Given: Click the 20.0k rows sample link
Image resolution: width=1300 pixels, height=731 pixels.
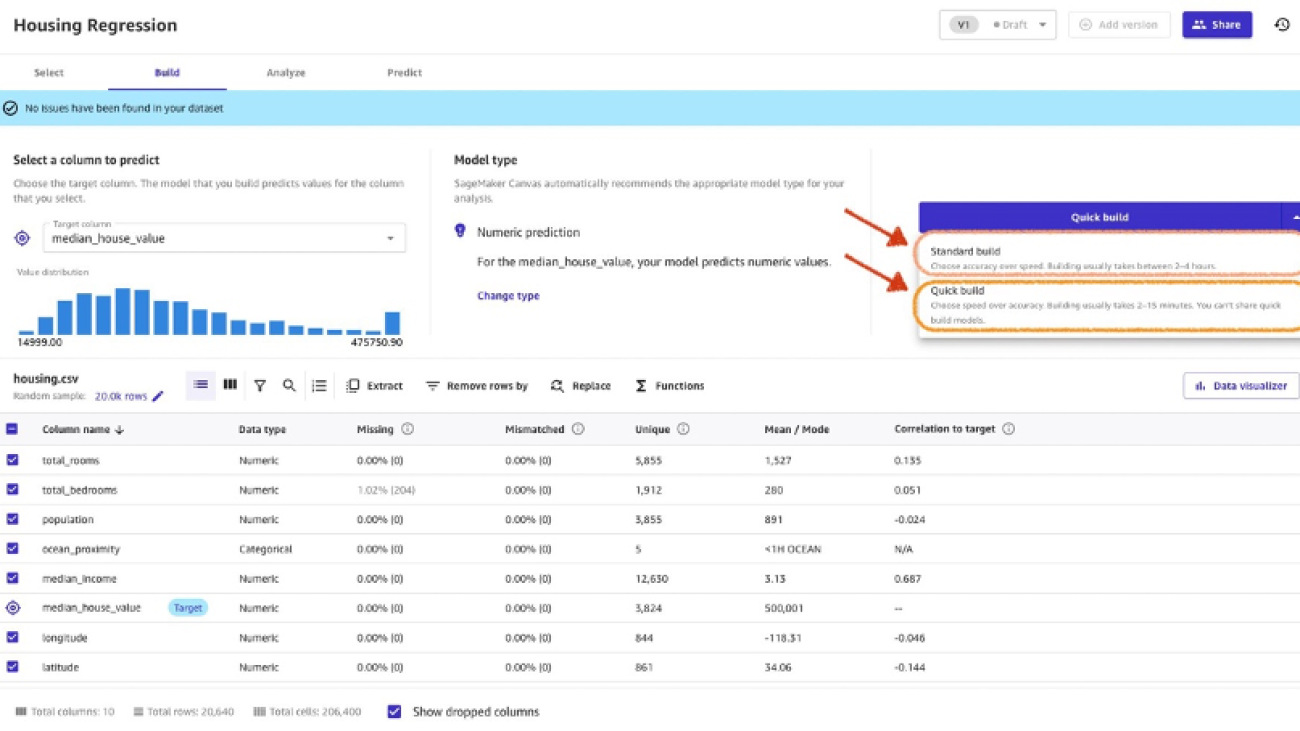Looking at the screenshot, I should click(x=121, y=397).
